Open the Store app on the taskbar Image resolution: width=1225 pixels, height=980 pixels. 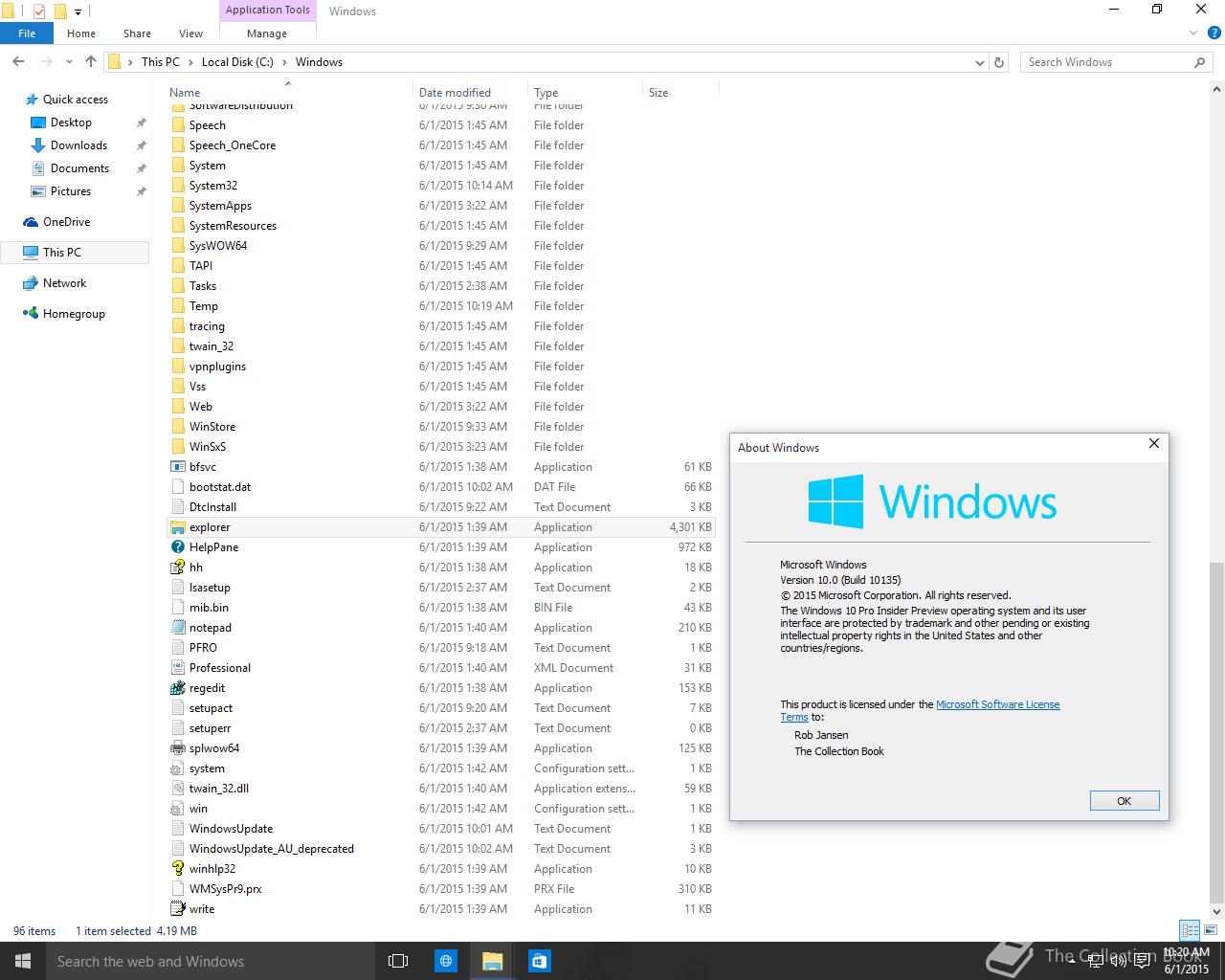point(539,961)
